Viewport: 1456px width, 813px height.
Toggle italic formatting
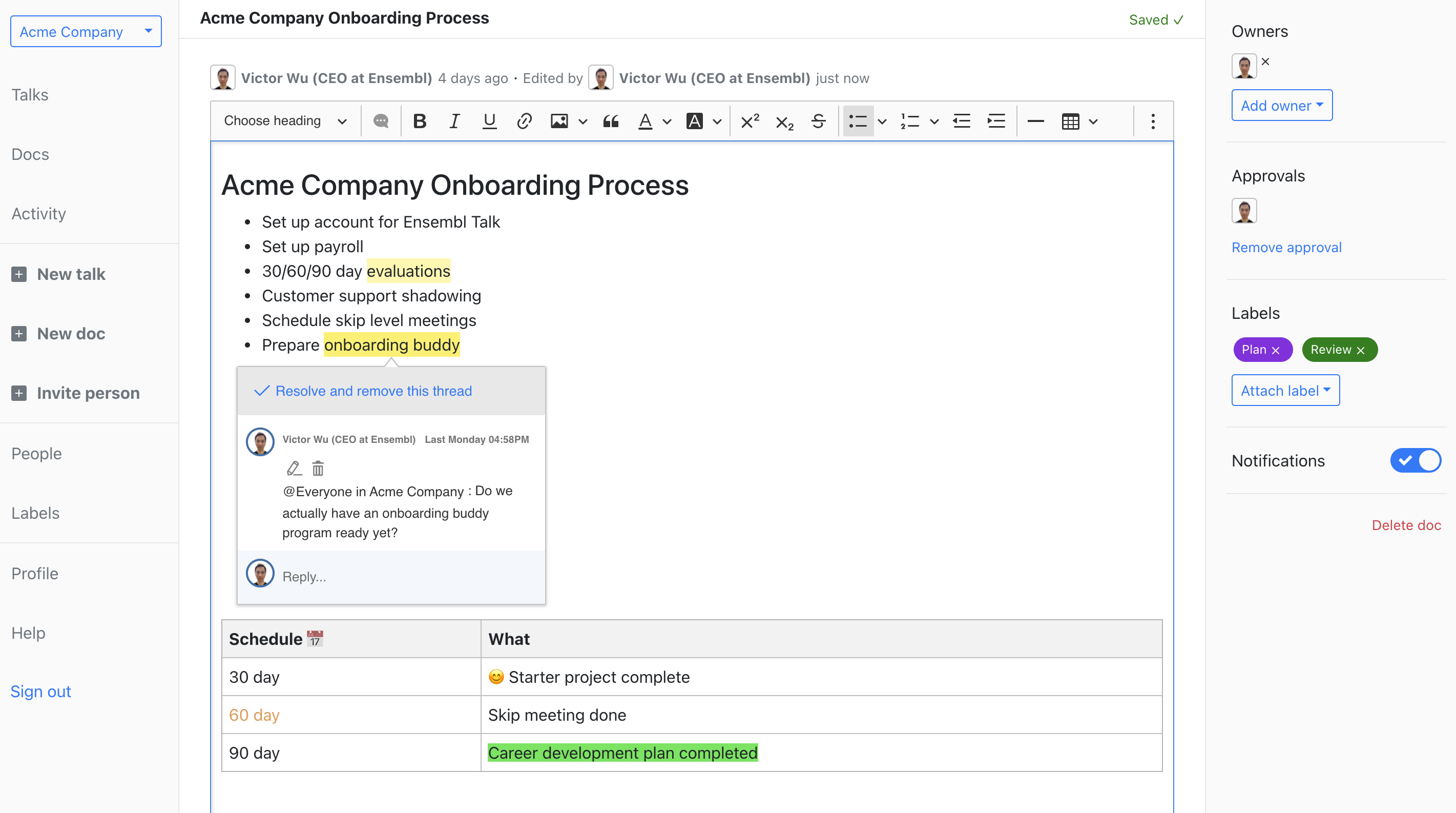tap(454, 121)
